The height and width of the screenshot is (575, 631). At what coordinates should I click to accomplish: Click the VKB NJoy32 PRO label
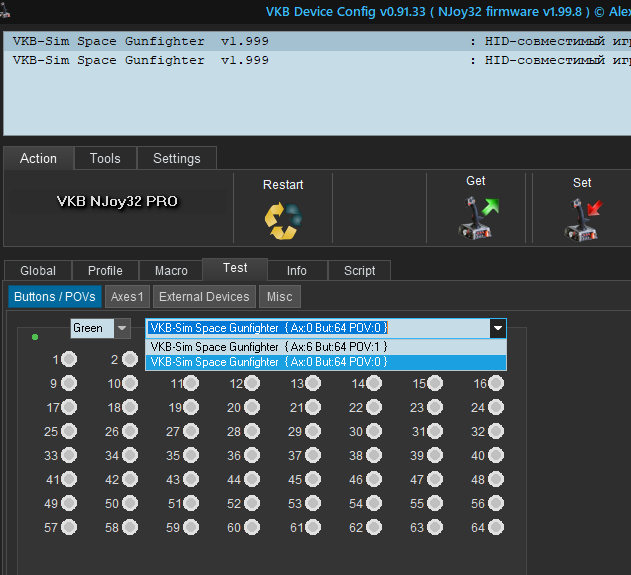(117, 201)
